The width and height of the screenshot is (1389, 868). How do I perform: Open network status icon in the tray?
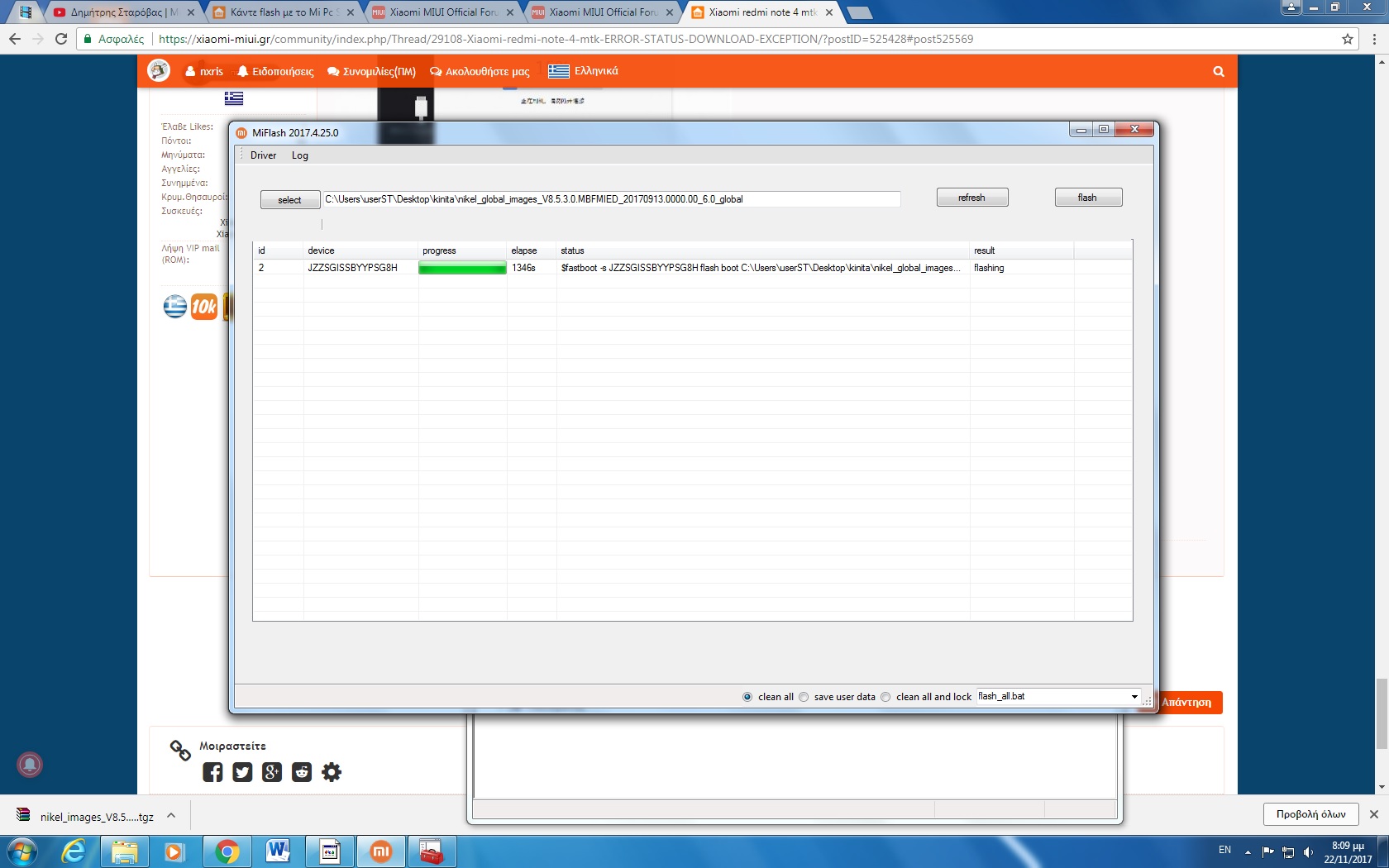1288,851
